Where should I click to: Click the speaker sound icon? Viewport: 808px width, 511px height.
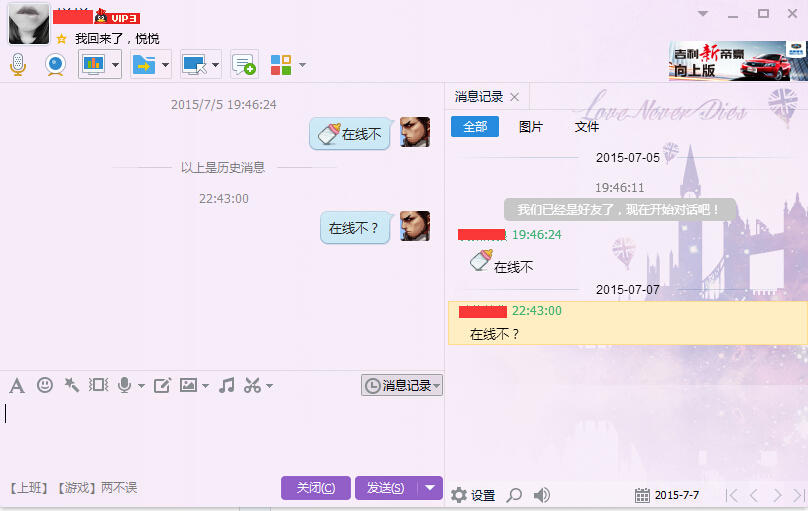click(x=541, y=495)
